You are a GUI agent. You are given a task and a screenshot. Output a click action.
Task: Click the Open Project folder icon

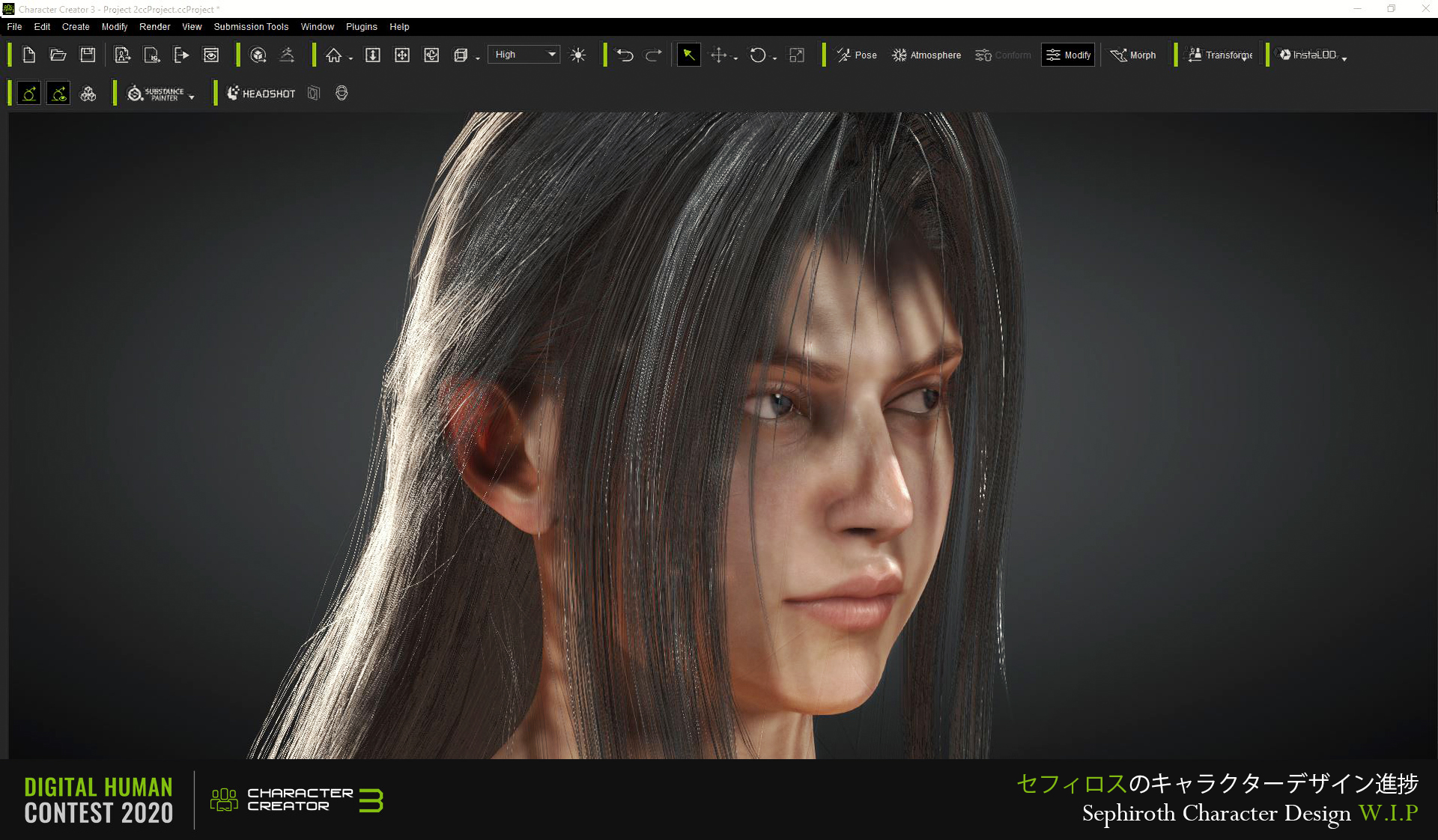coord(58,55)
